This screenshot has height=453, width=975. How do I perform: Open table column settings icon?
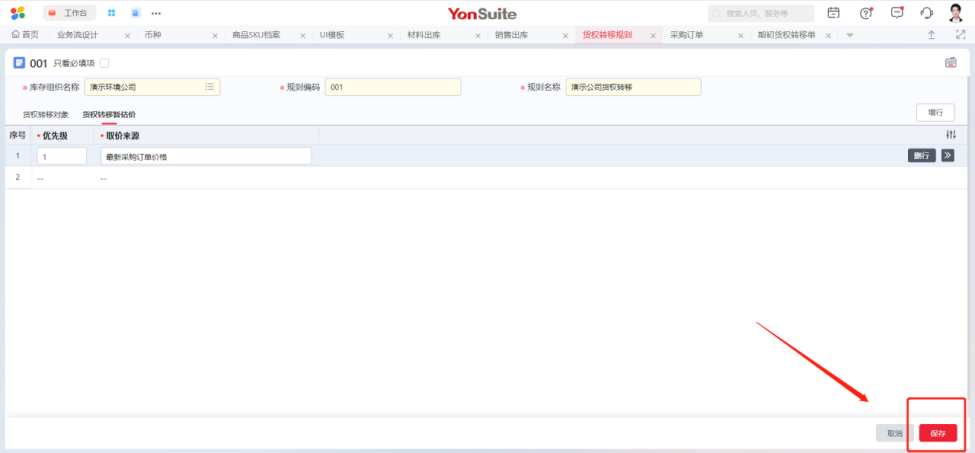click(x=951, y=135)
